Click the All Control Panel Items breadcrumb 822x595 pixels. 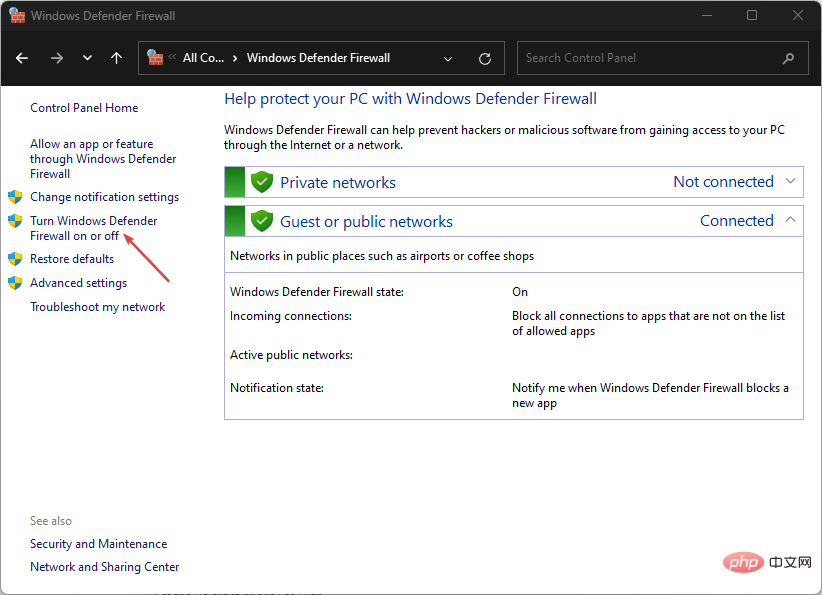pyautogui.click(x=203, y=58)
